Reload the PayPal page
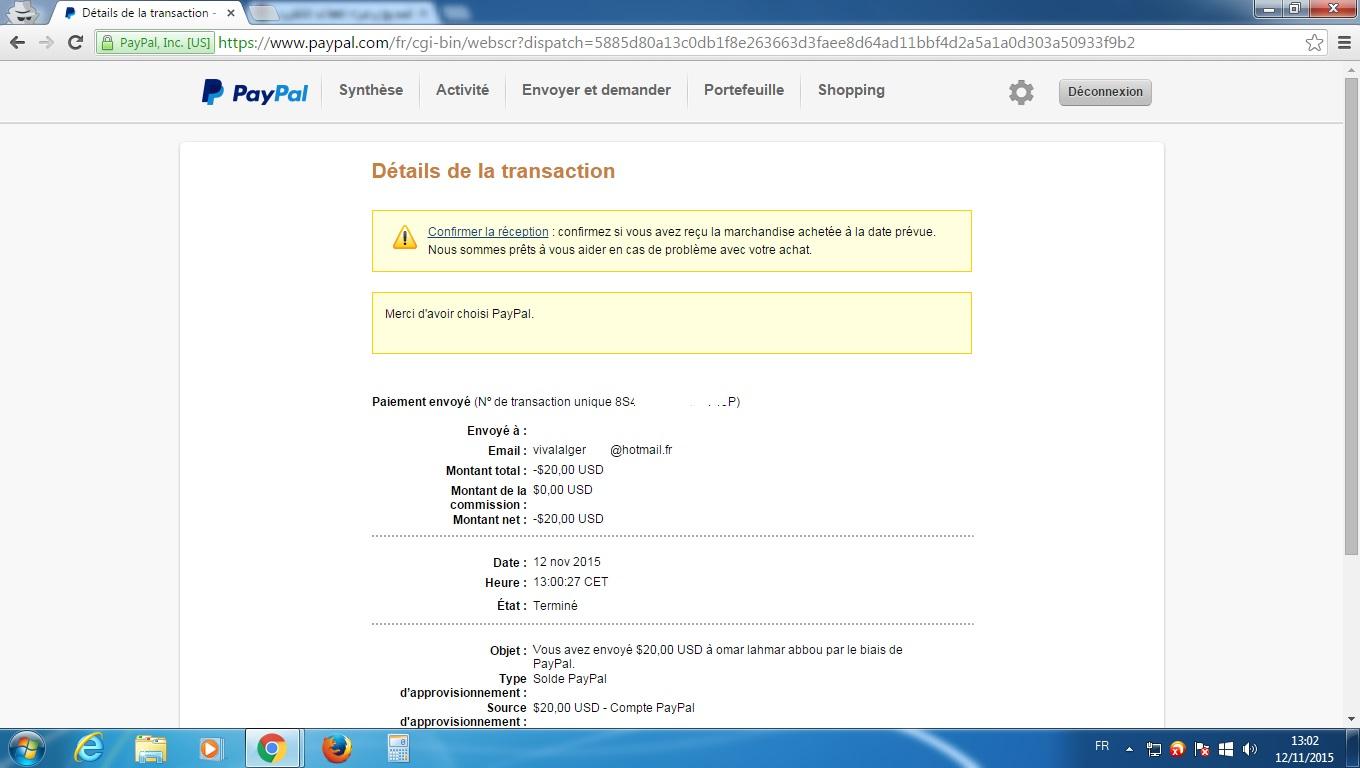The height and width of the screenshot is (768, 1360). point(75,42)
